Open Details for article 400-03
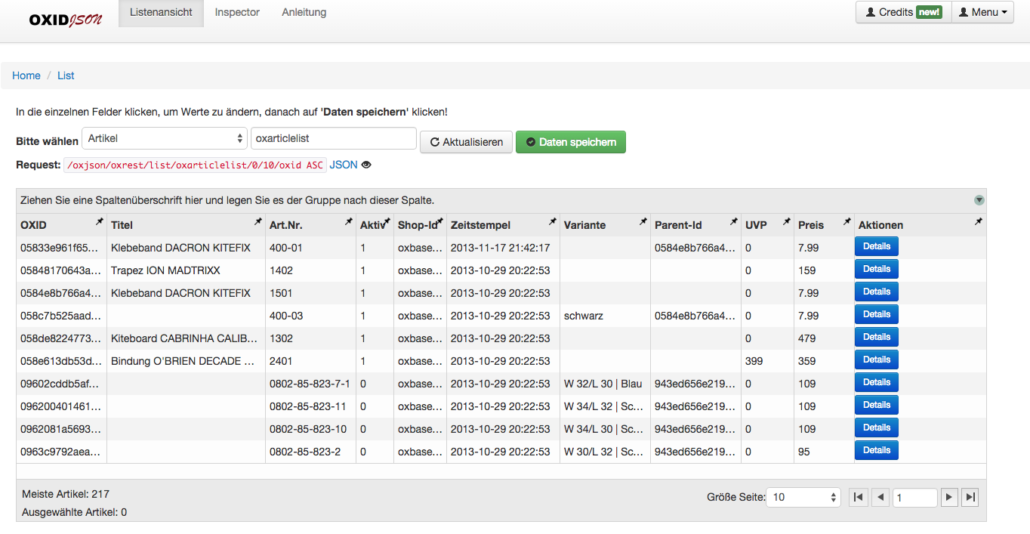Viewport: 1030px width, 534px height. (876, 315)
